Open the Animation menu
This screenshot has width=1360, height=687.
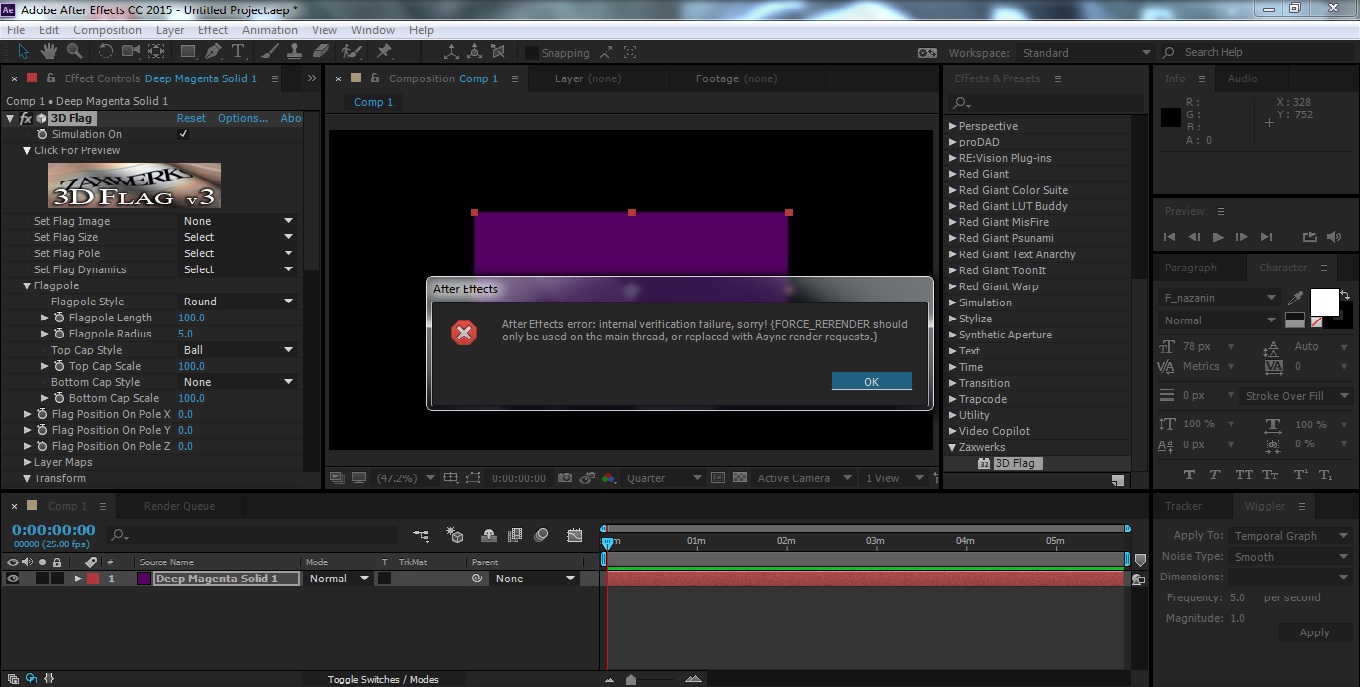[x=270, y=30]
